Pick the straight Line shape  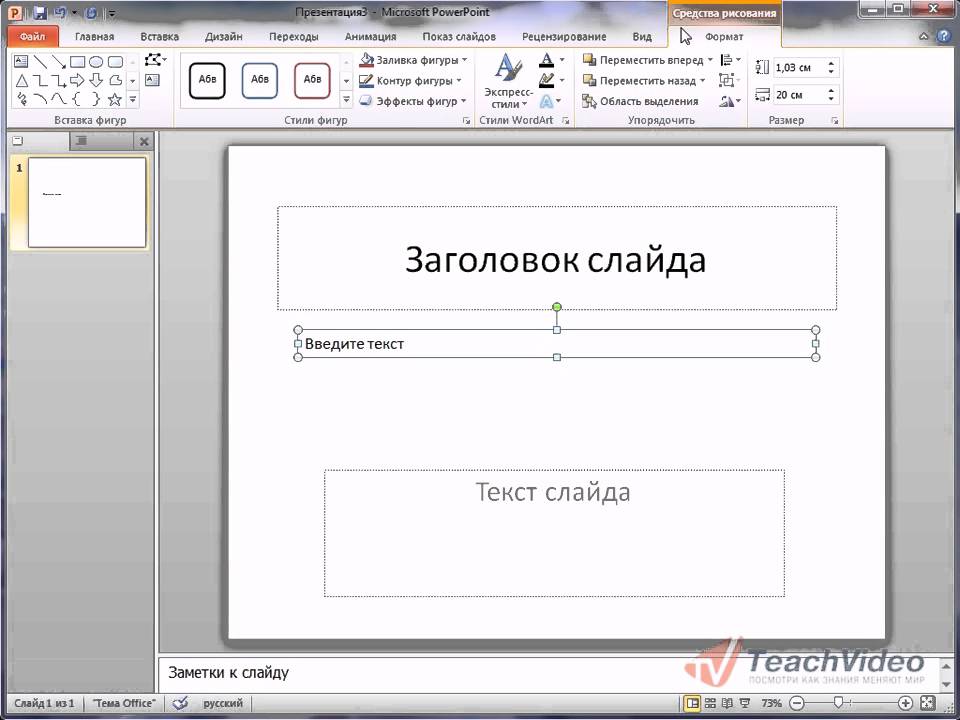pos(40,61)
